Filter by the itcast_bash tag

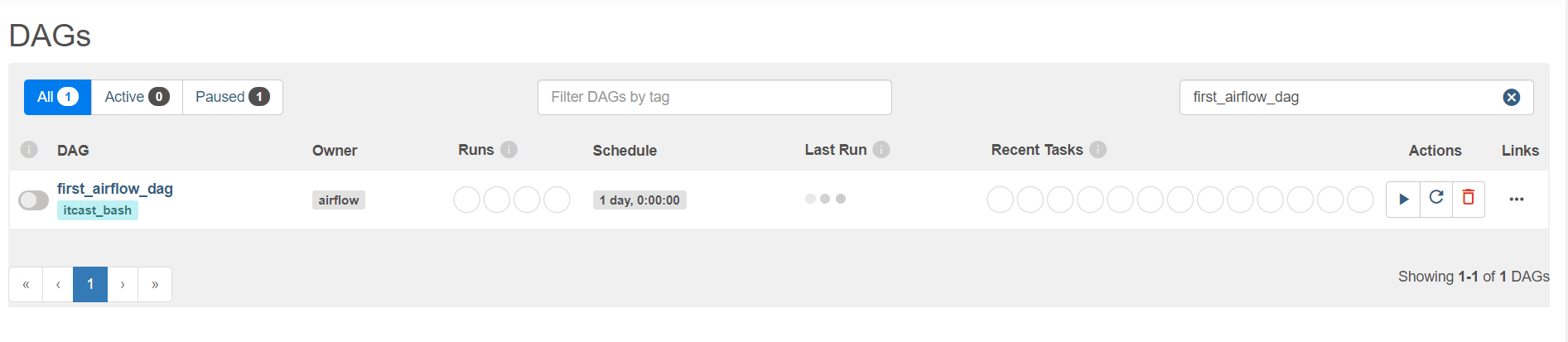[x=98, y=210]
